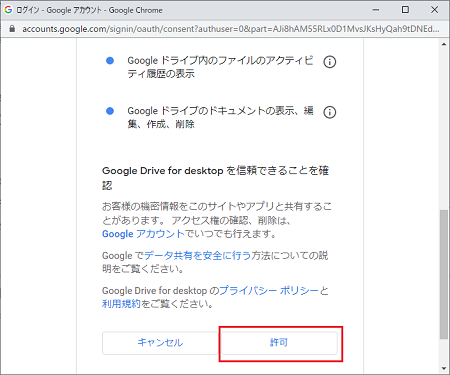Click the vertical scrollbar thumb
The image size is (450, 375).
coord(444,274)
